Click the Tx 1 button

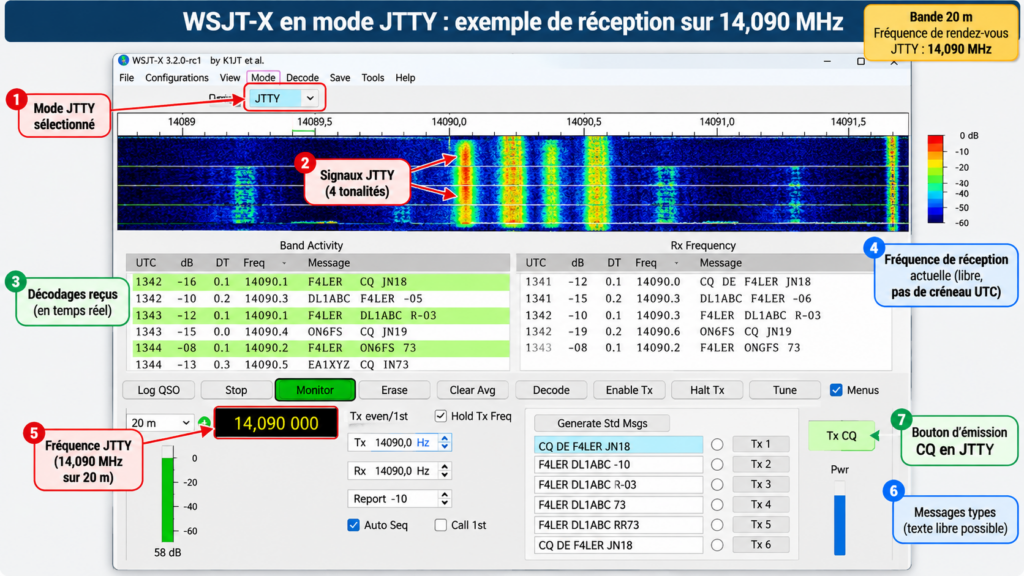pyautogui.click(x=760, y=444)
